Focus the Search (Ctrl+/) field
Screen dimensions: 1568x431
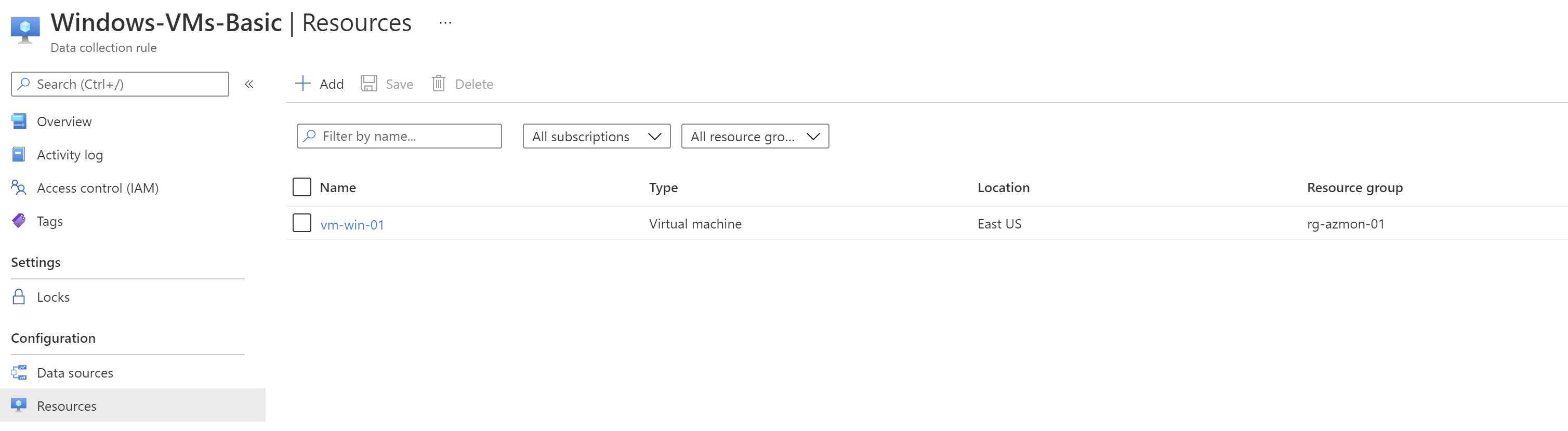click(x=120, y=84)
